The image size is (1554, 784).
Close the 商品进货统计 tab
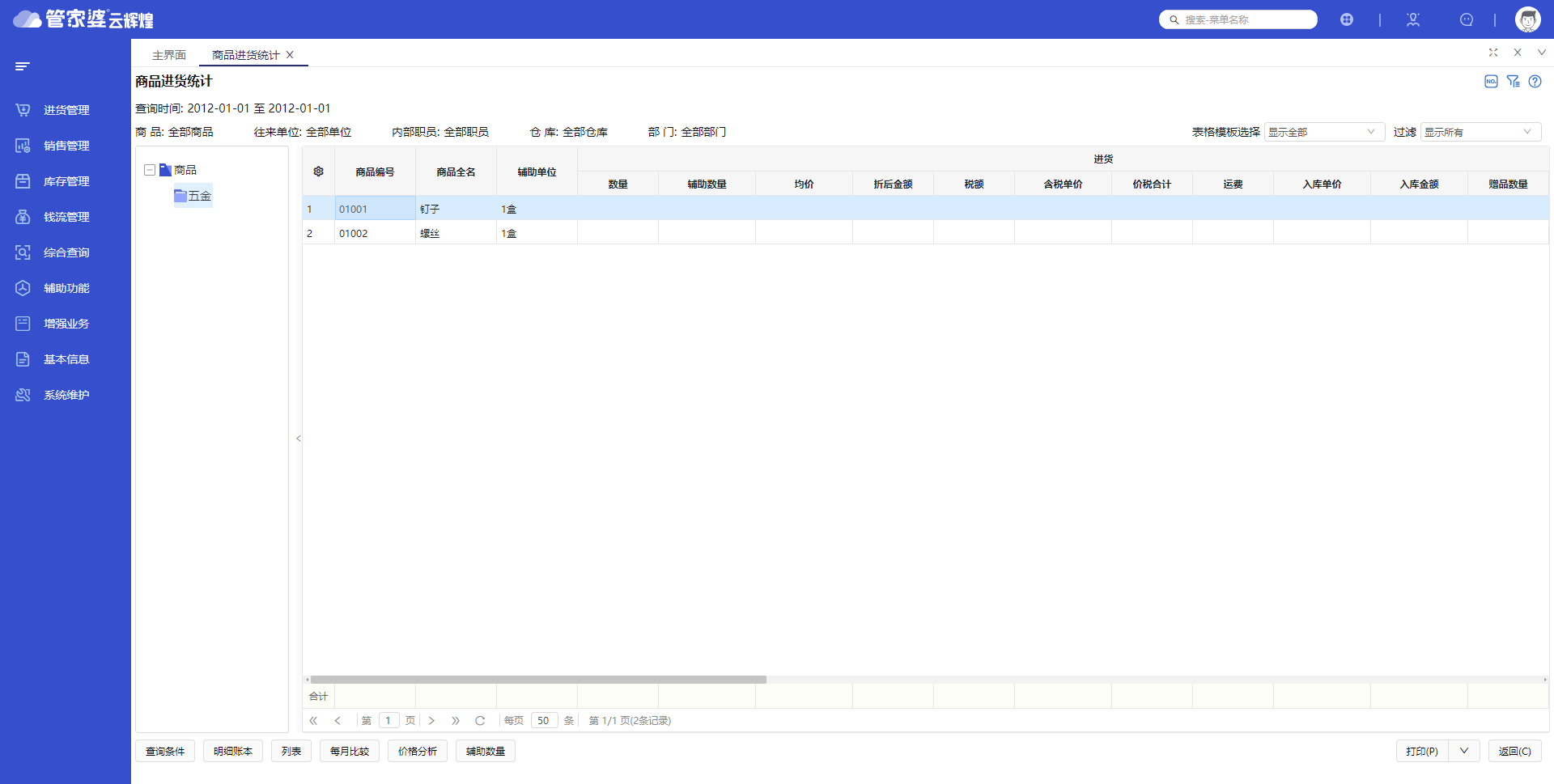(x=290, y=55)
